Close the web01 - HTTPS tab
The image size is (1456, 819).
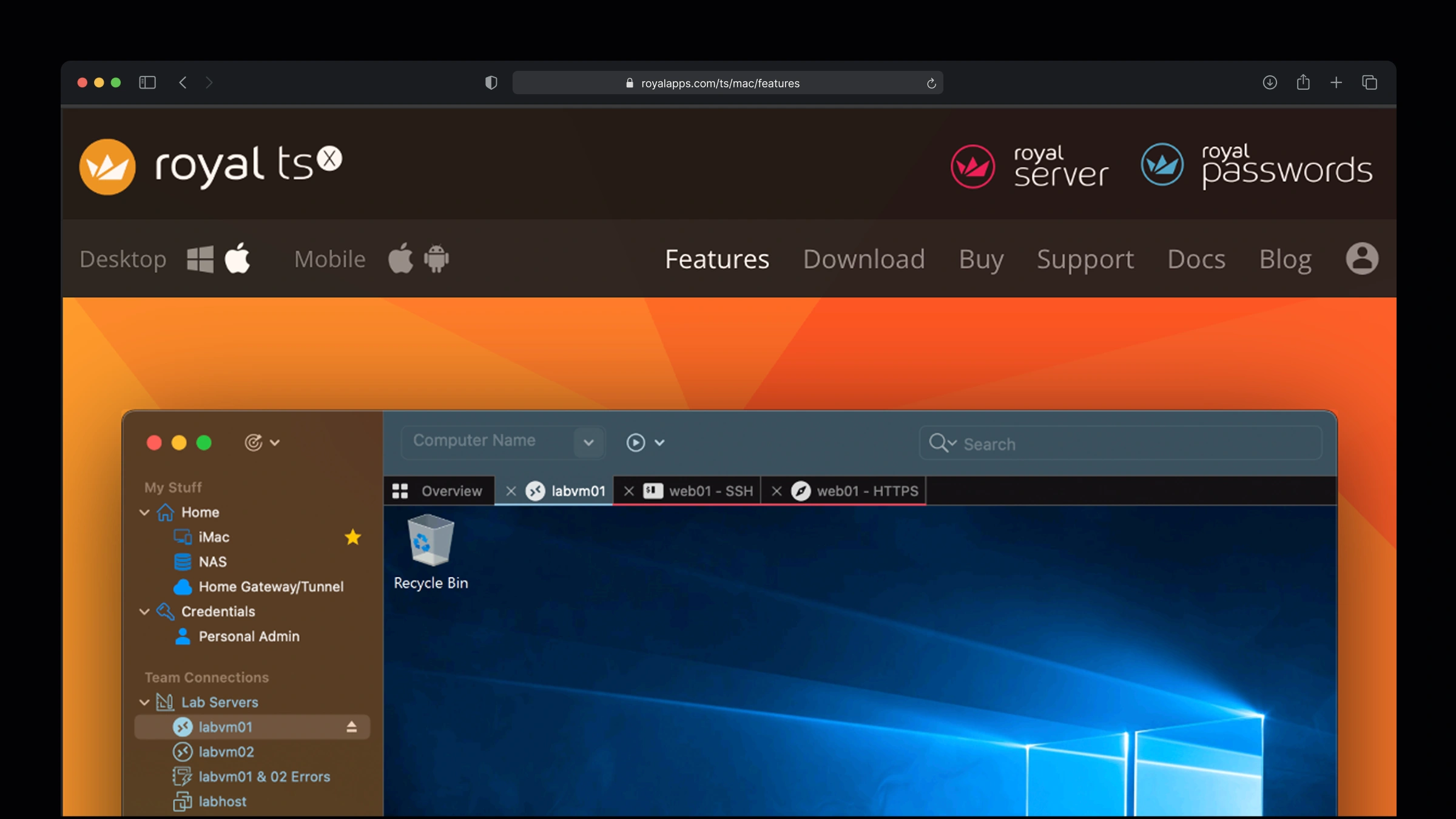777,491
